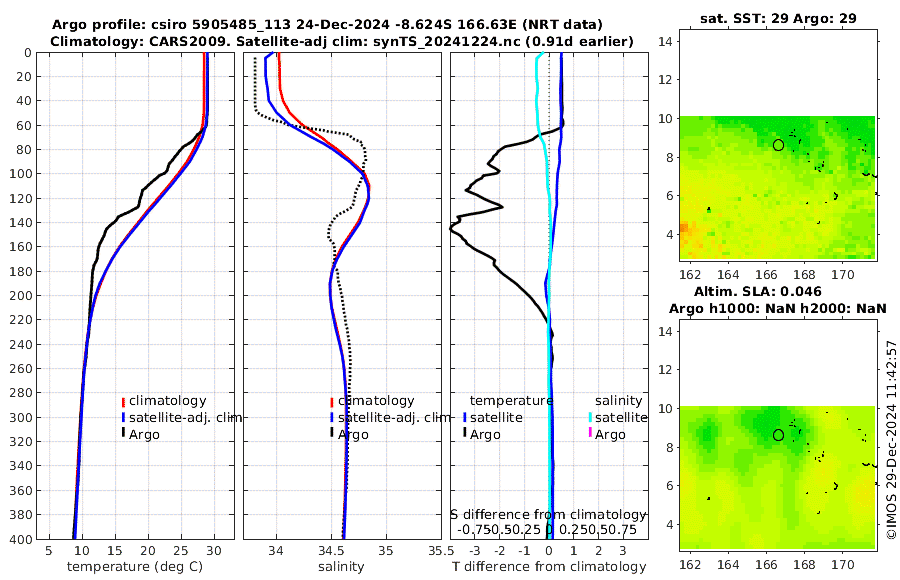
Task: Click the S difference scale values row
Action: pyautogui.click(x=549, y=529)
